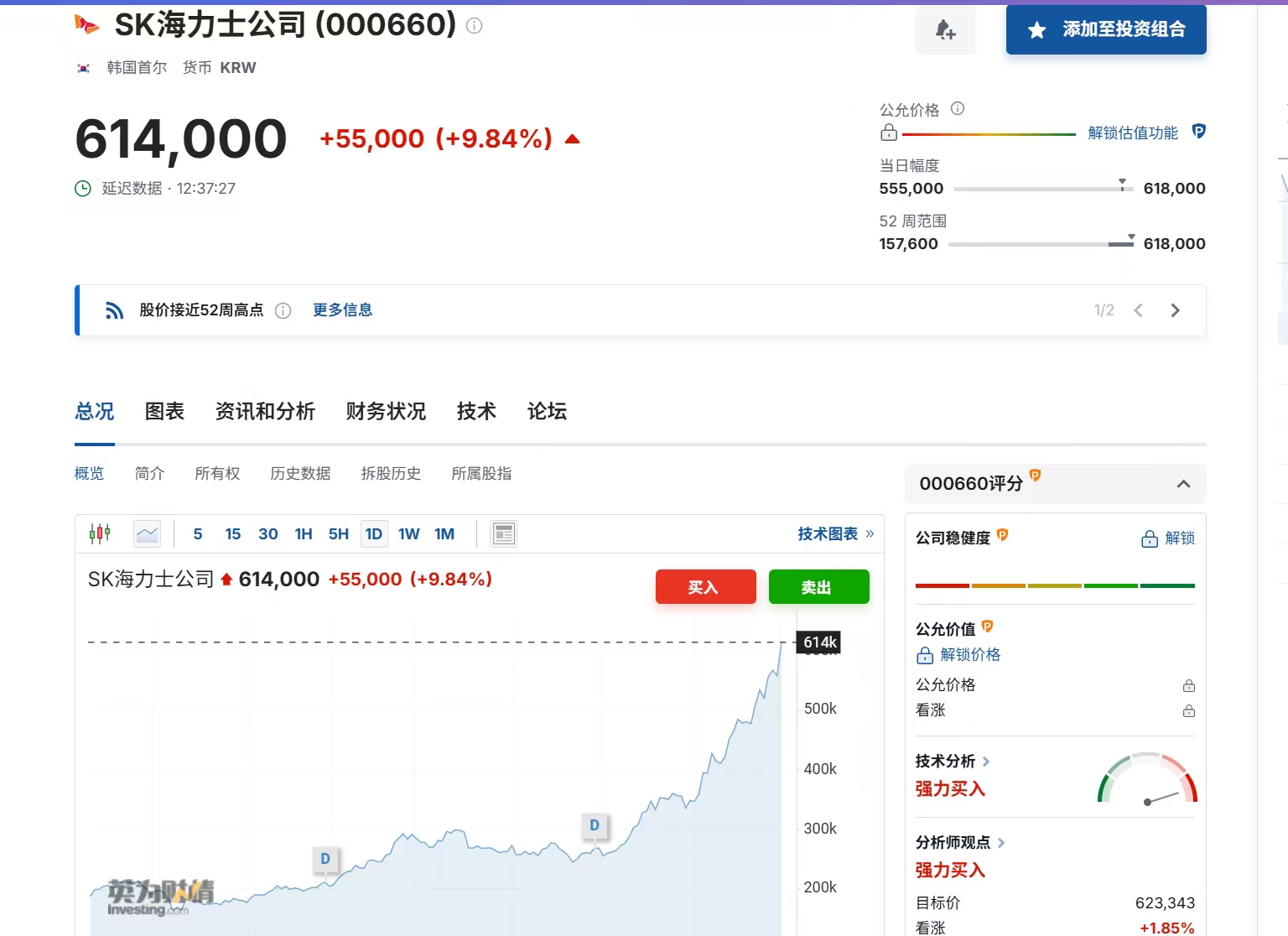Open the 图表 tab
The image size is (1288, 936).
164,412
